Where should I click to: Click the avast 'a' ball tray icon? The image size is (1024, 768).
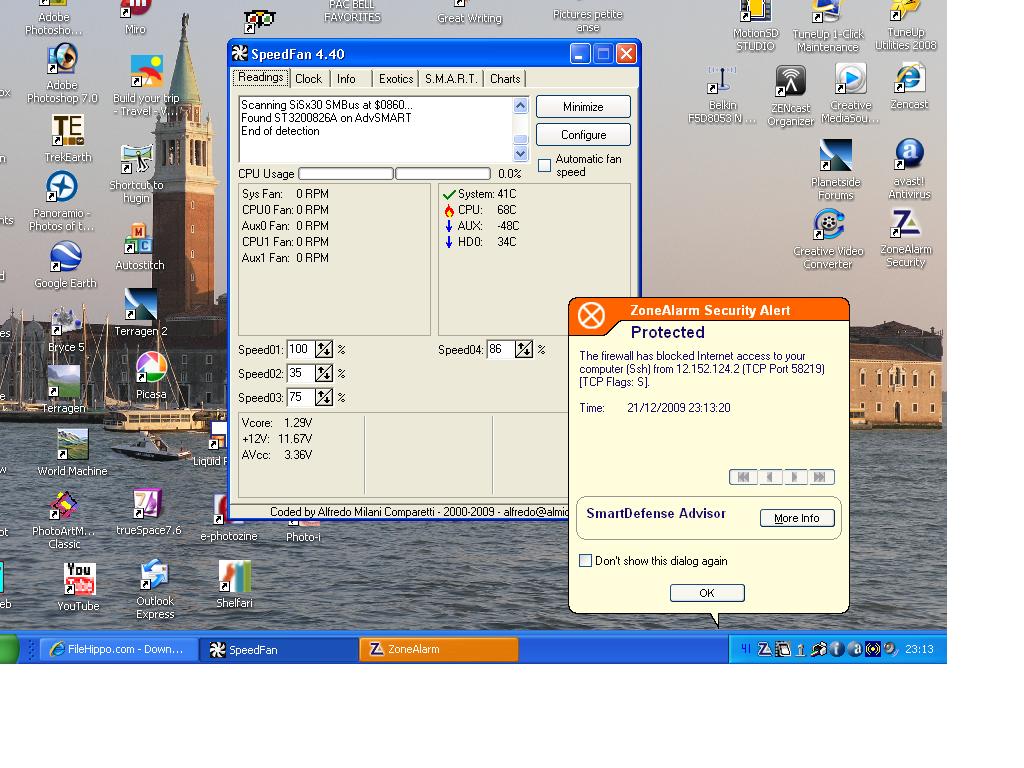click(x=855, y=649)
